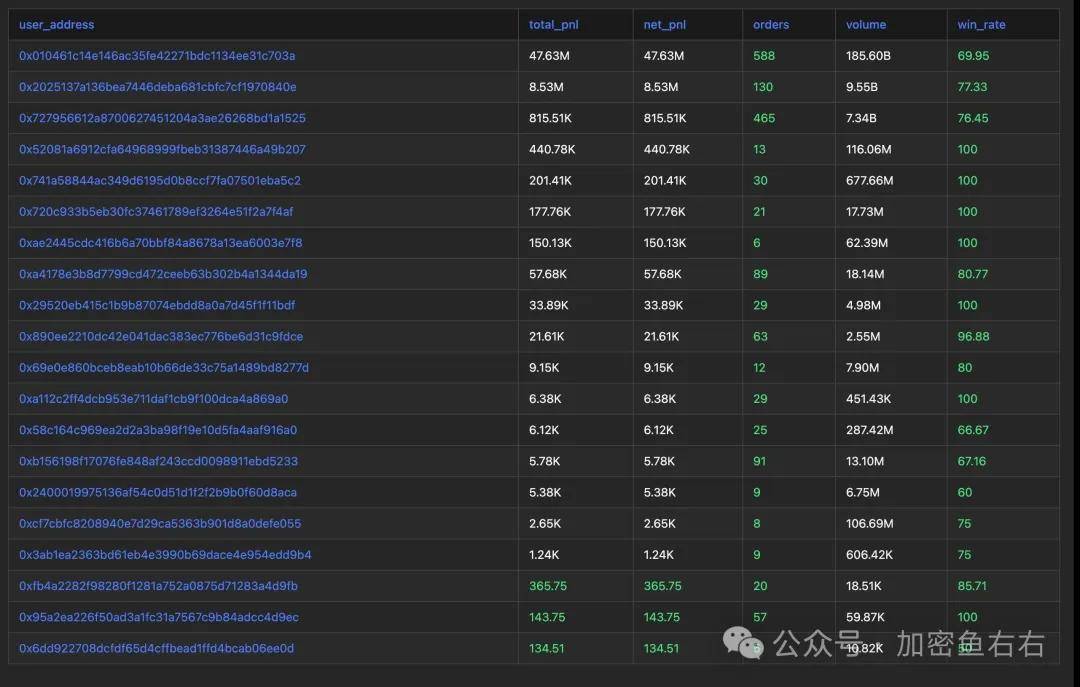Click the 185.60B volume cell

click(x=868, y=56)
